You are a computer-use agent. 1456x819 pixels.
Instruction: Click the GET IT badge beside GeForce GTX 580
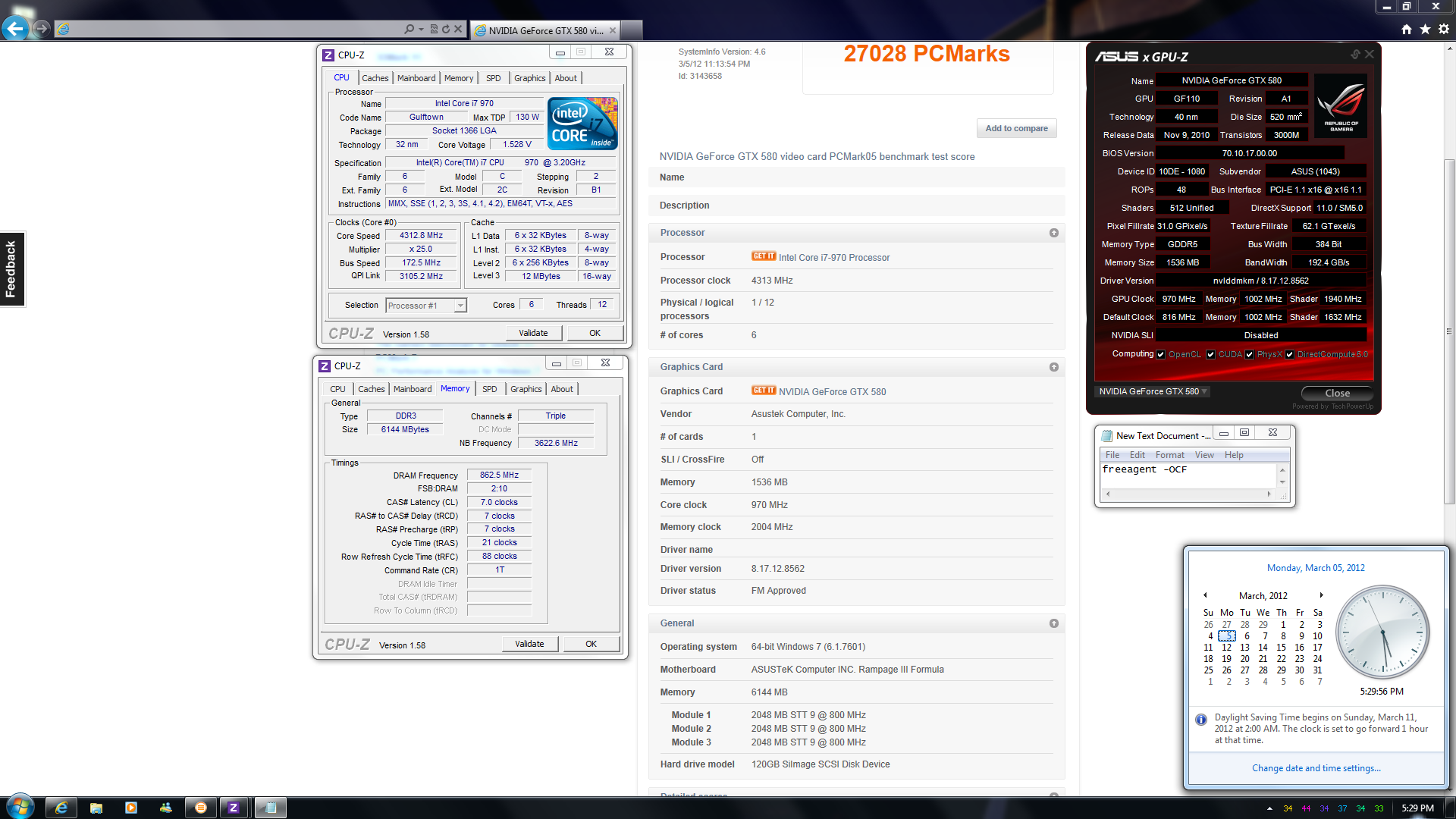(x=764, y=391)
